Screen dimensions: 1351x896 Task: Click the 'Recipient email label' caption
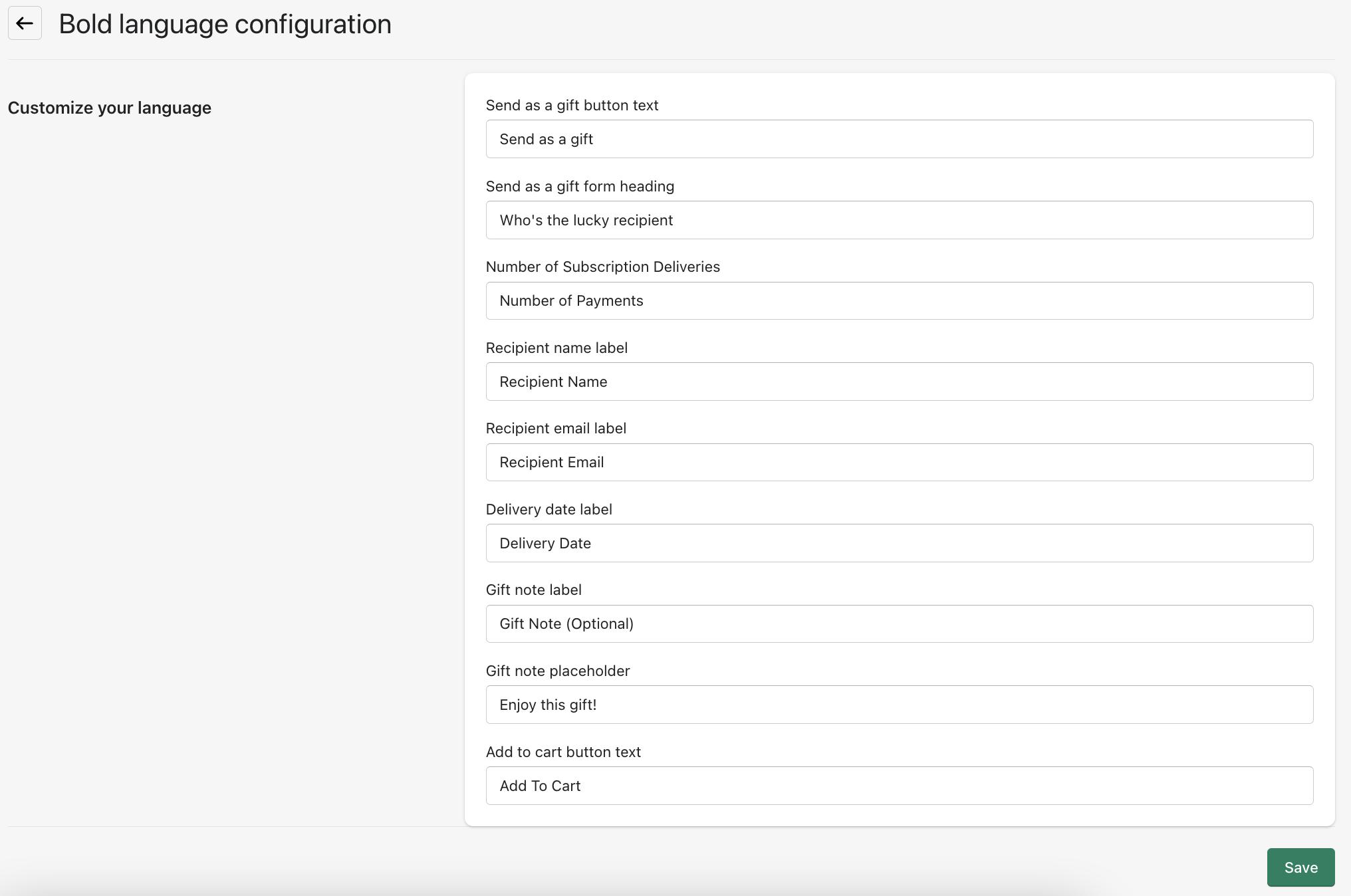click(556, 428)
